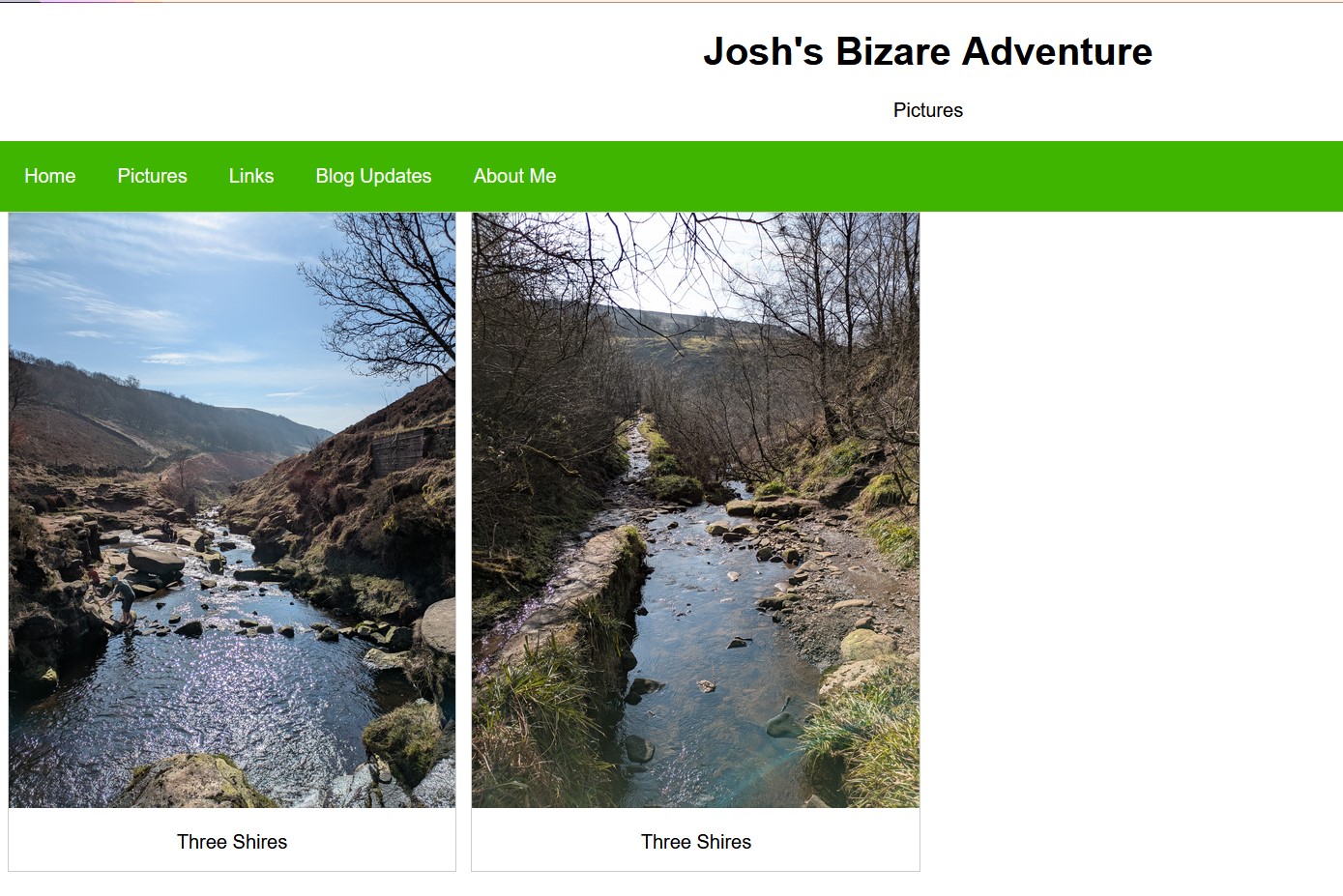Viewport: 1343px width, 896px height.
Task: Click the right photo's Three Shires caption
Action: (x=696, y=842)
